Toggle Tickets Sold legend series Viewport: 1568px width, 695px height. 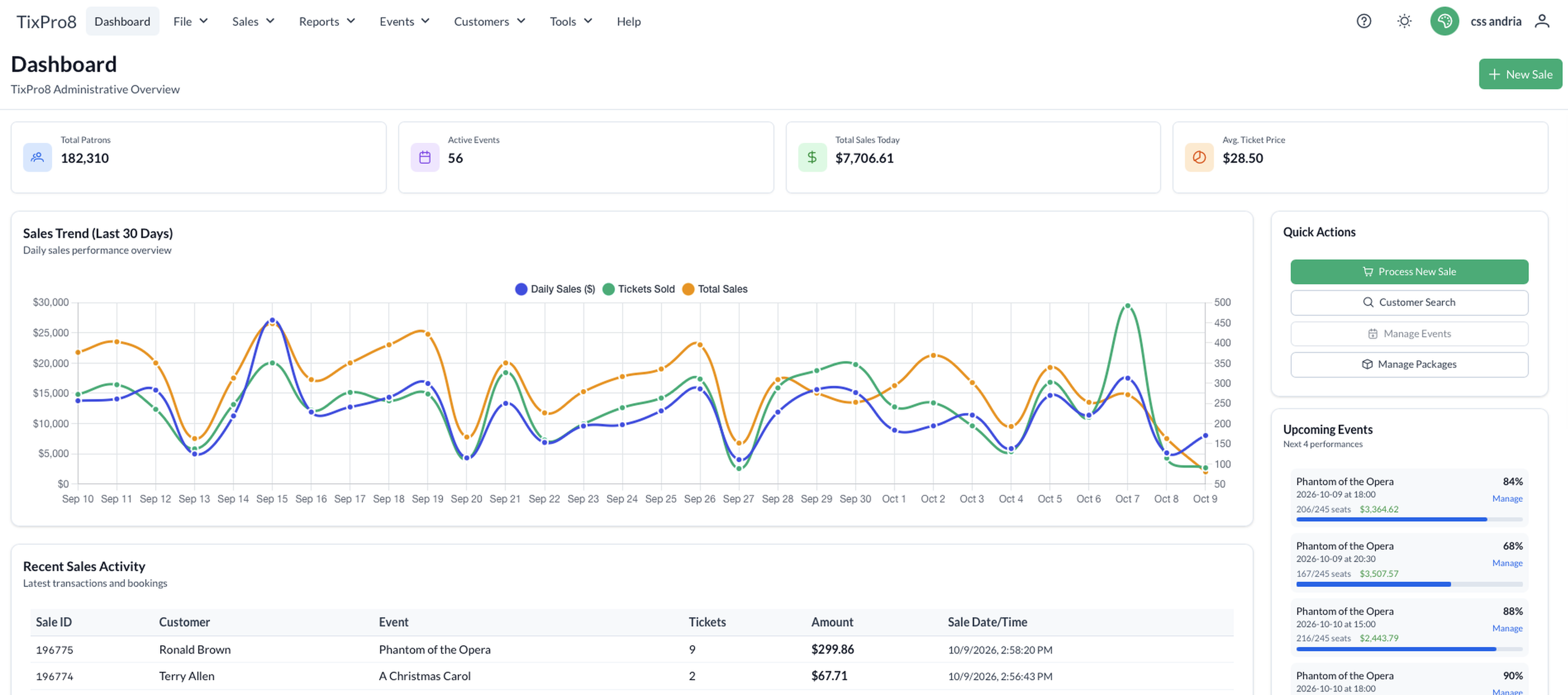pos(638,289)
